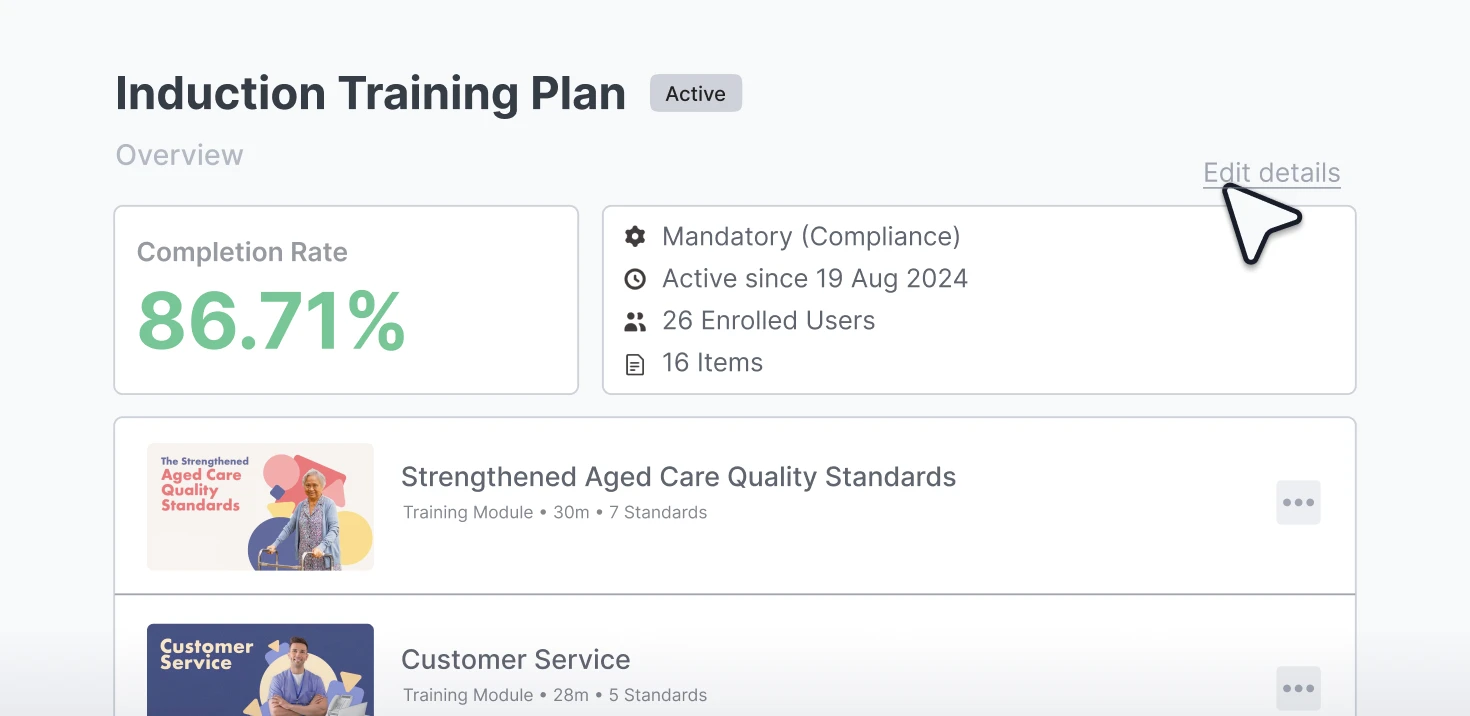This screenshot has width=1470, height=716.
Task: Expand the Strengthened Aged Care Quality Standards module
Action: [x=679, y=477]
